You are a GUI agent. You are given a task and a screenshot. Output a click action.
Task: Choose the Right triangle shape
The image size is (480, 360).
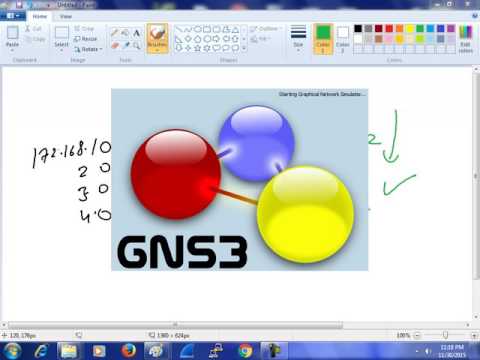tap(179, 39)
